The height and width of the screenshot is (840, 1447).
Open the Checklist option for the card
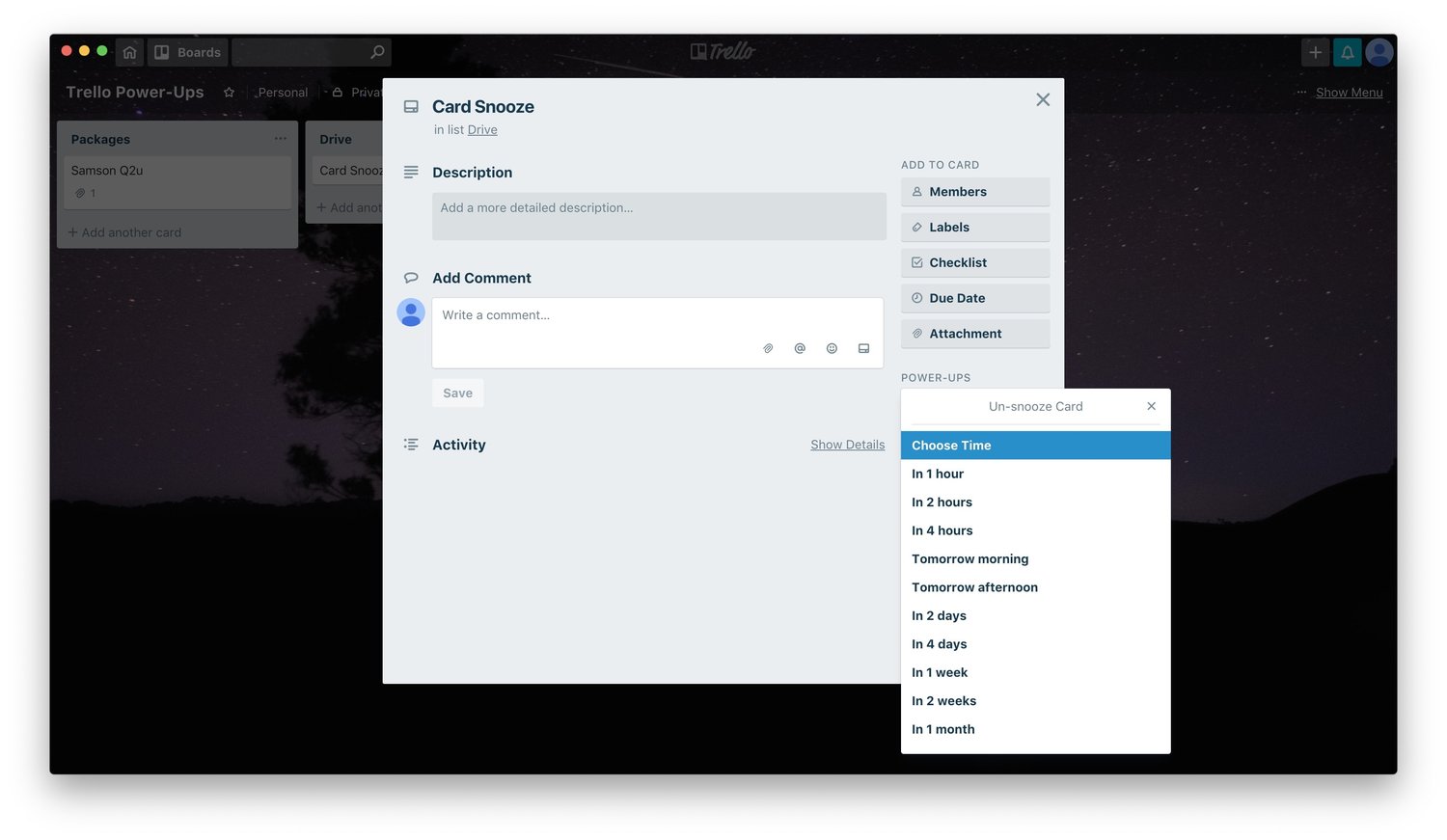click(x=974, y=262)
